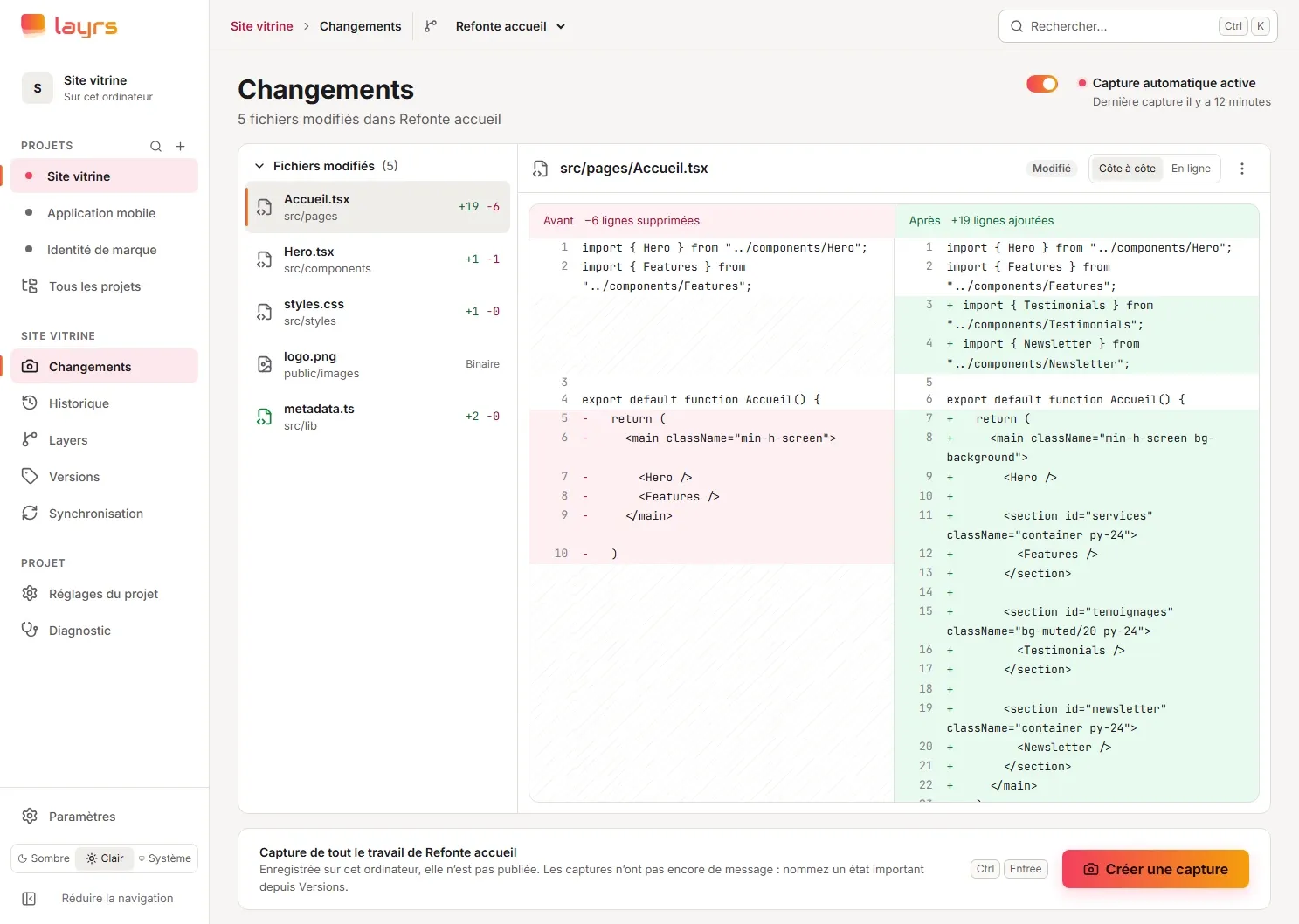Image resolution: width=1299 pixels, height=924 pixels.
Task: Open the Changements section in sidebar
Action: tap(105, 366)
